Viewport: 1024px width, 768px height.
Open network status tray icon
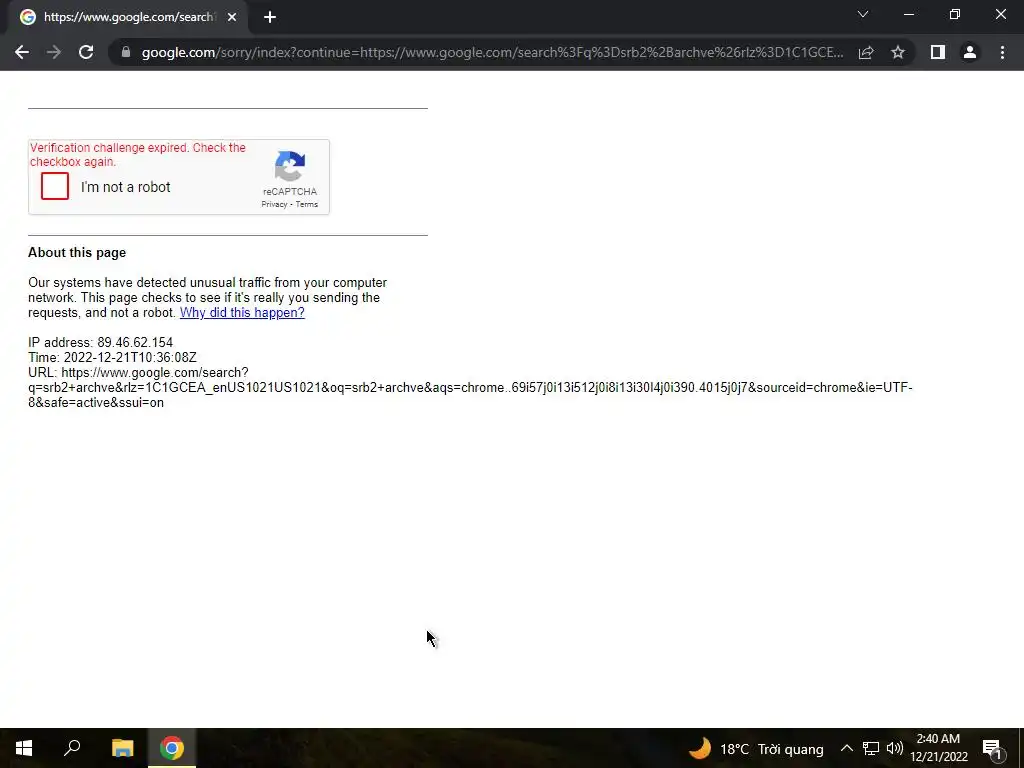pos(871,748)
